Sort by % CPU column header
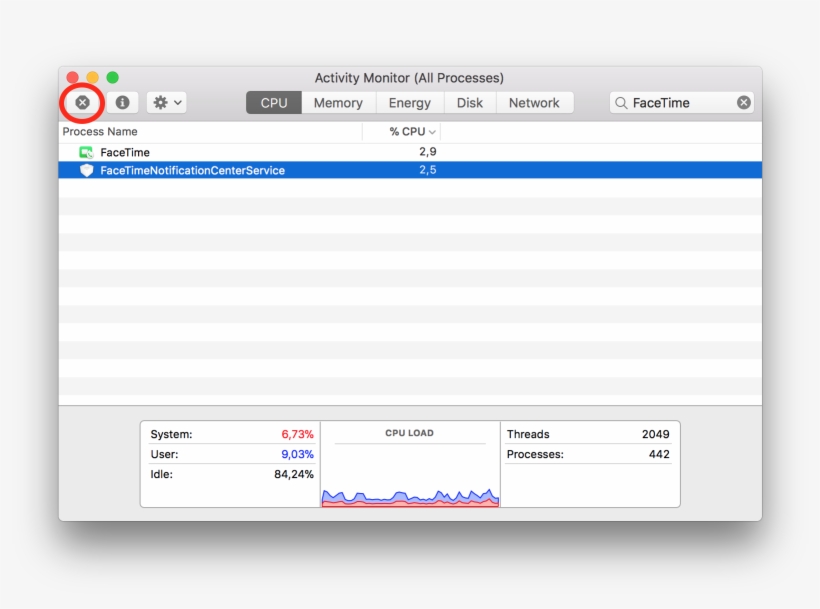The image size is (820, 609). [402, 132]
